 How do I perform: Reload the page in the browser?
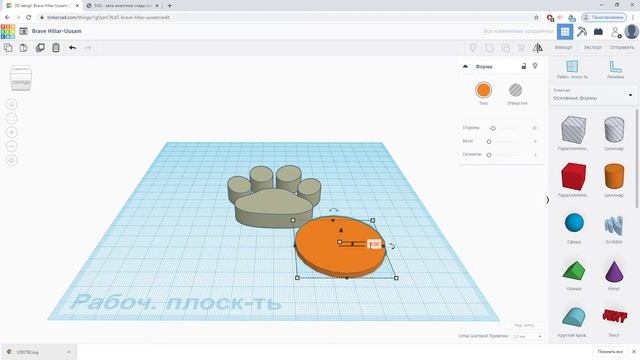(x=29, y=18)
